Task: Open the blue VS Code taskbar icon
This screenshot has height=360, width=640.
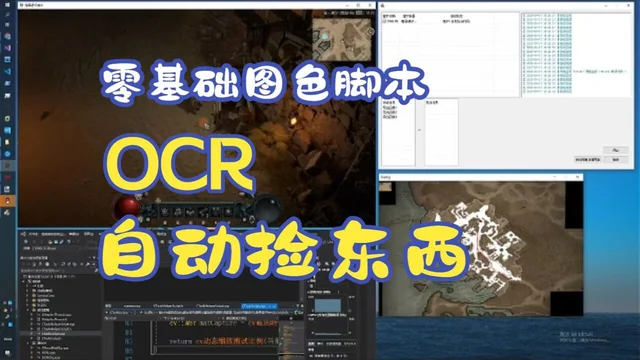Action: 7,71
